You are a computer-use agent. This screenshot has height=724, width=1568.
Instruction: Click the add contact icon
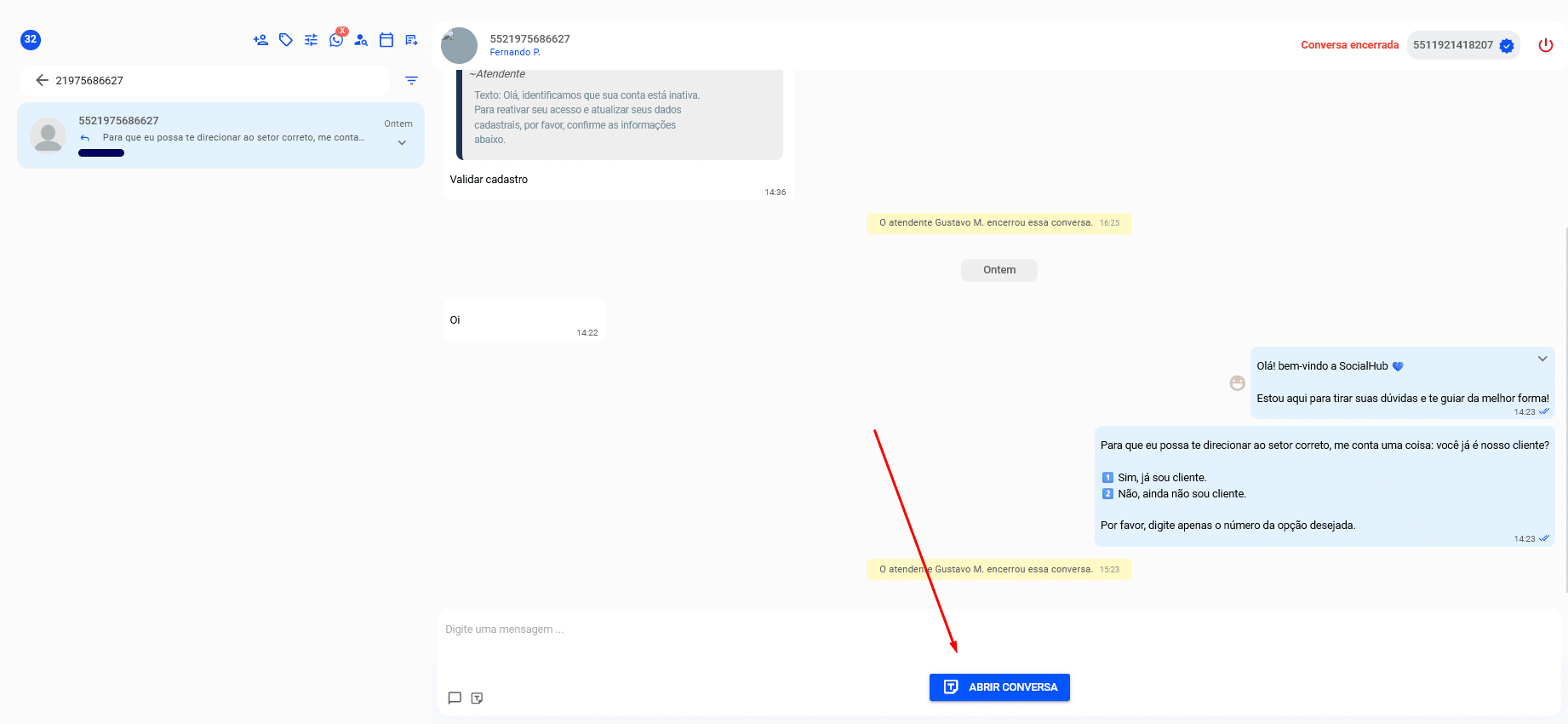coord(260,40)
